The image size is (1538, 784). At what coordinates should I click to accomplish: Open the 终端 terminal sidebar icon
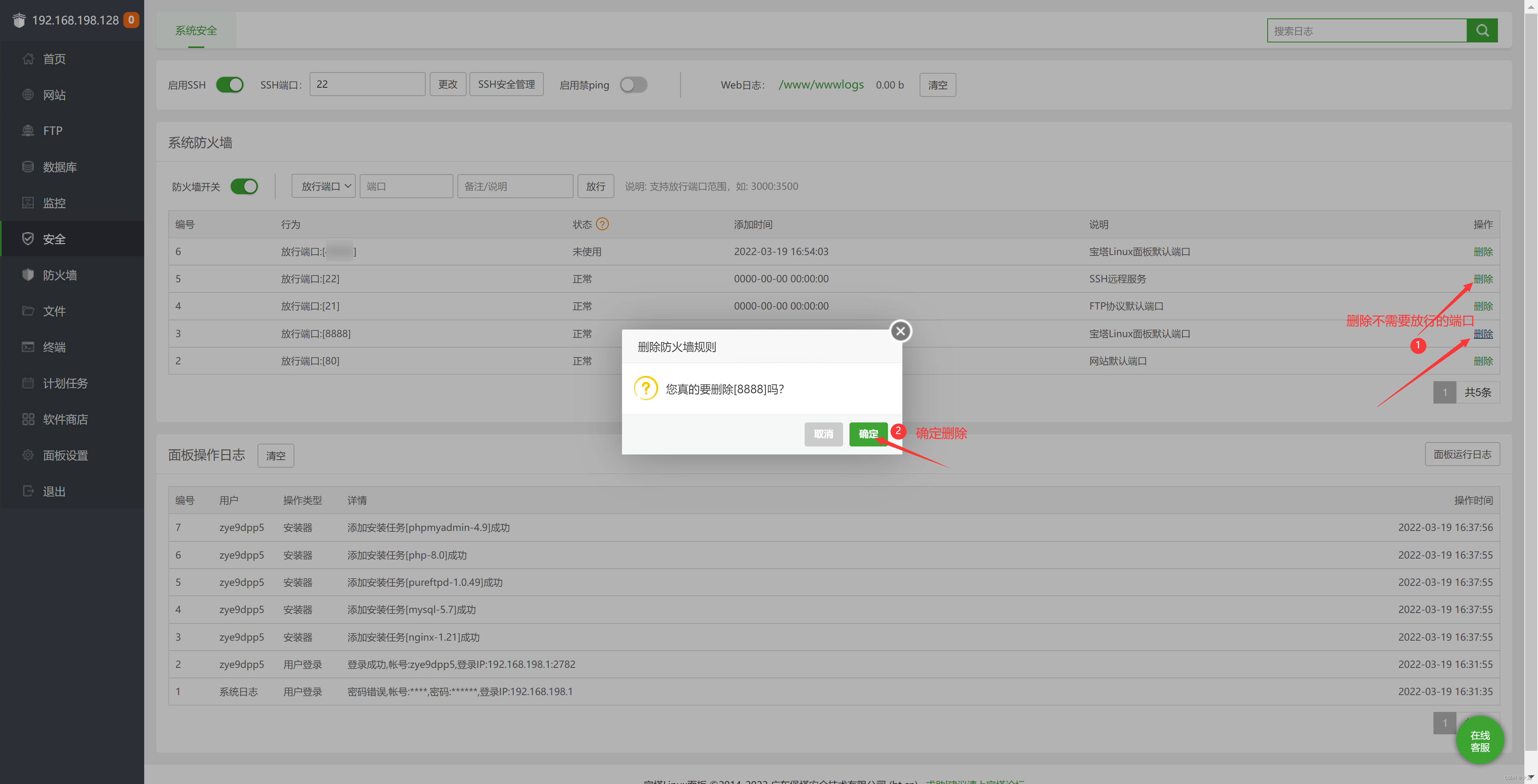click(x=28, y=347)
